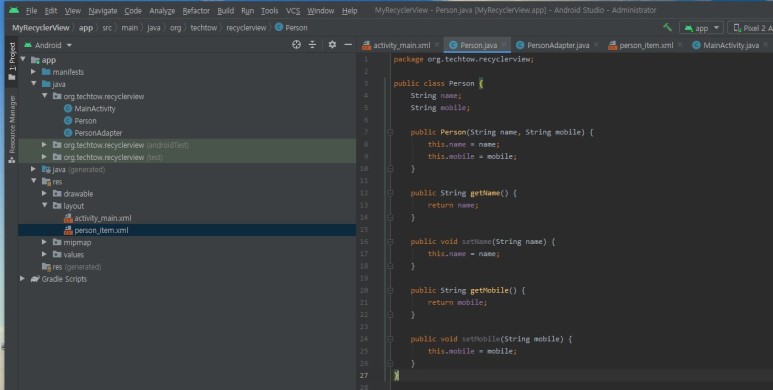The height and width of the screenshot is (390, 773).
Task: Expand the values folder
Action: tap(44, 254)
